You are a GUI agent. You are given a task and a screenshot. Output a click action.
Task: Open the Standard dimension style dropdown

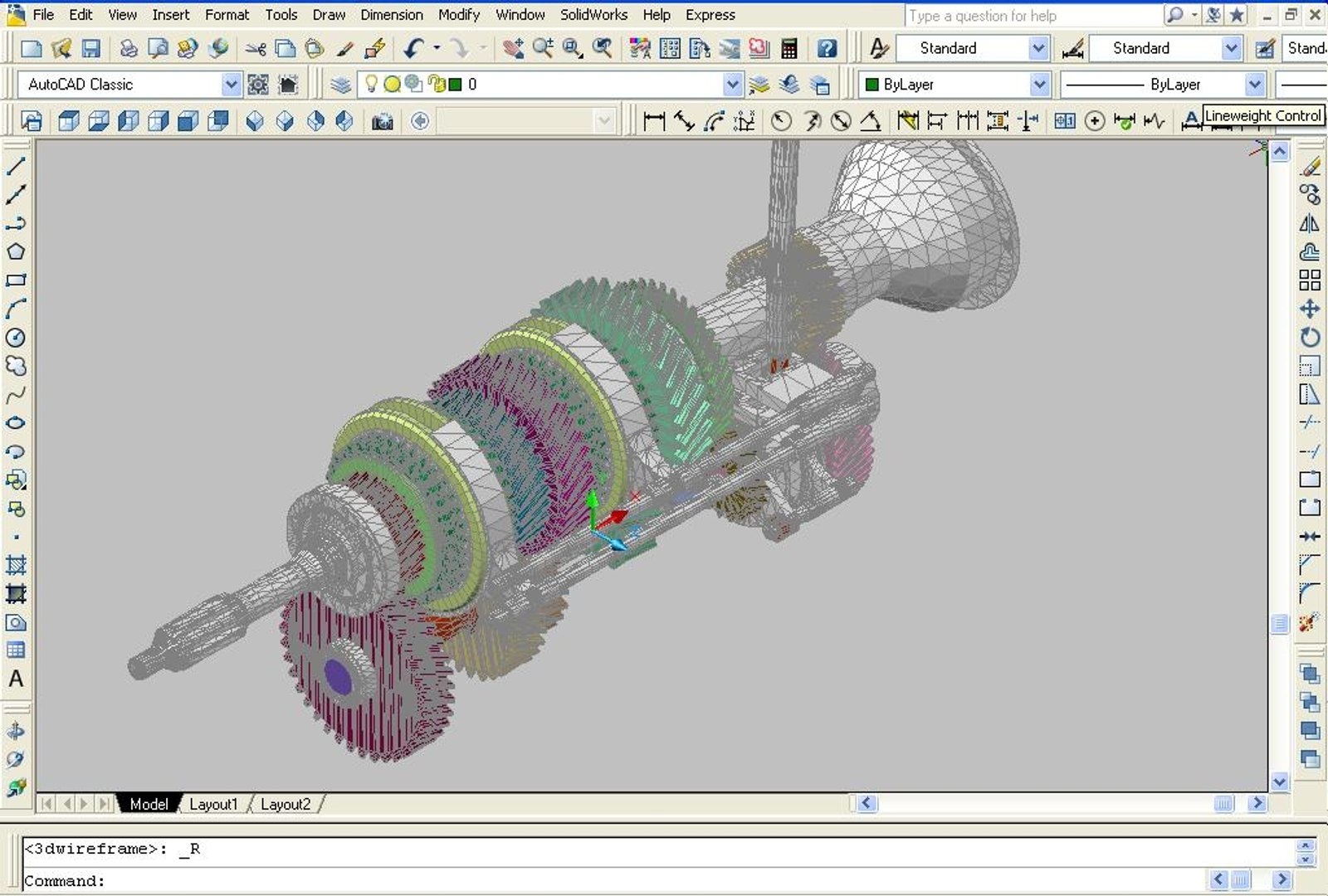(1232, 49)
